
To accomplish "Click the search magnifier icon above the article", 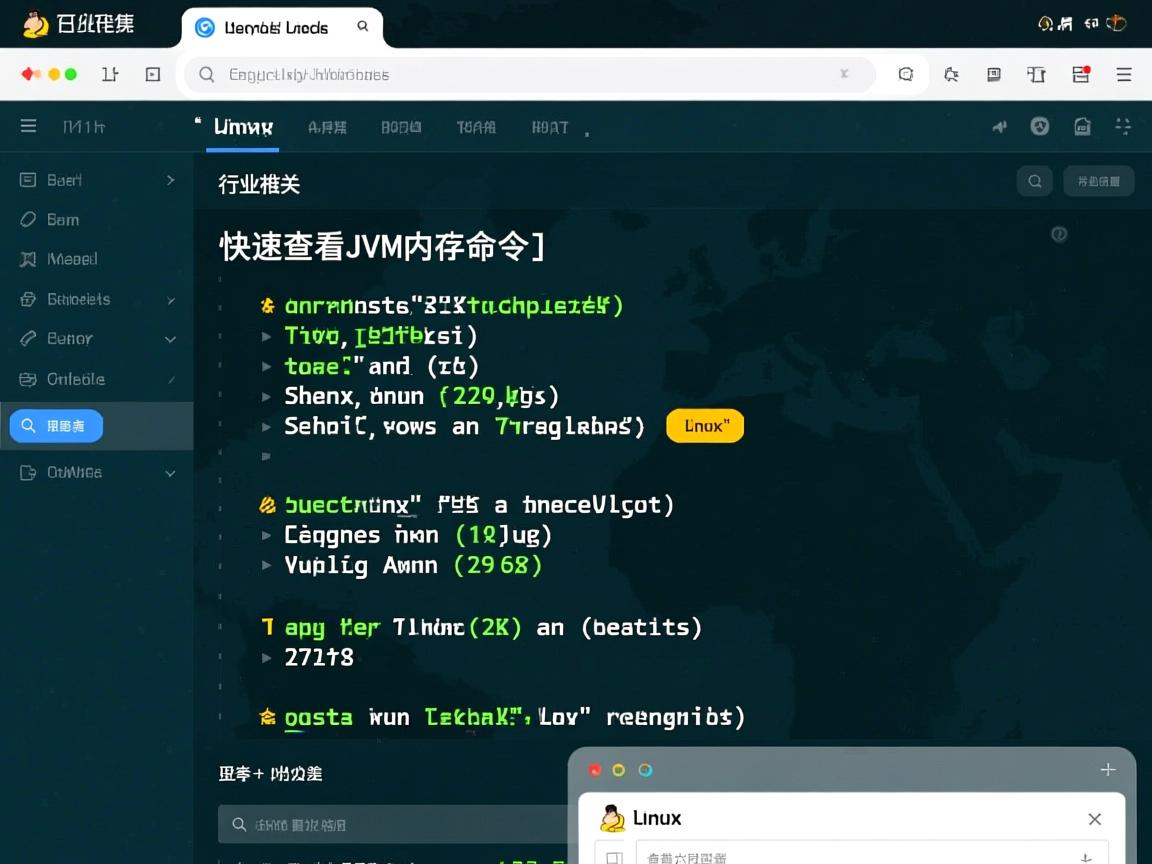I will 1035,181.
